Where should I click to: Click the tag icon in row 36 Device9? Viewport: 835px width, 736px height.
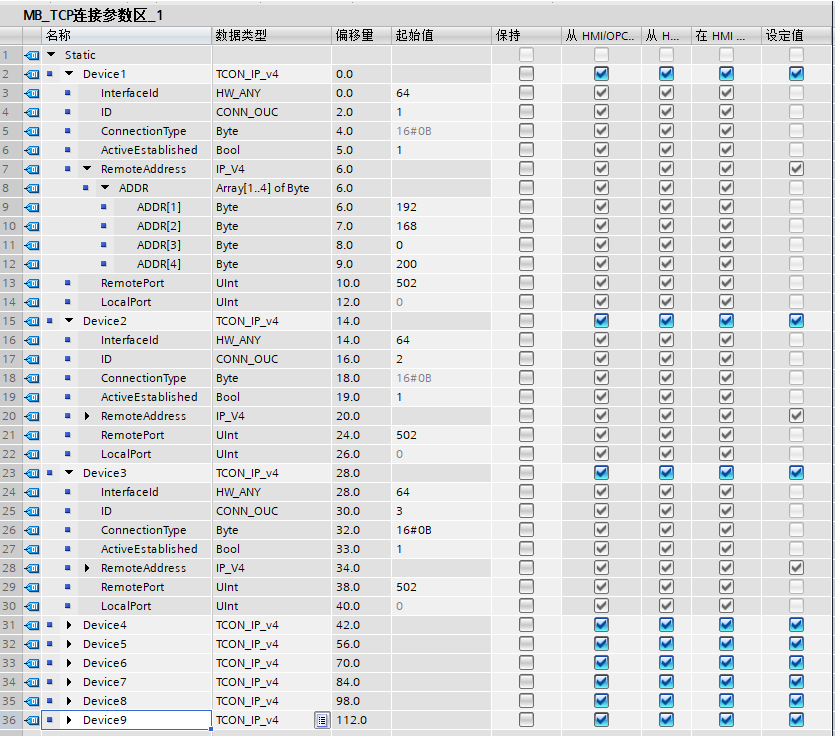coord(32,720)
